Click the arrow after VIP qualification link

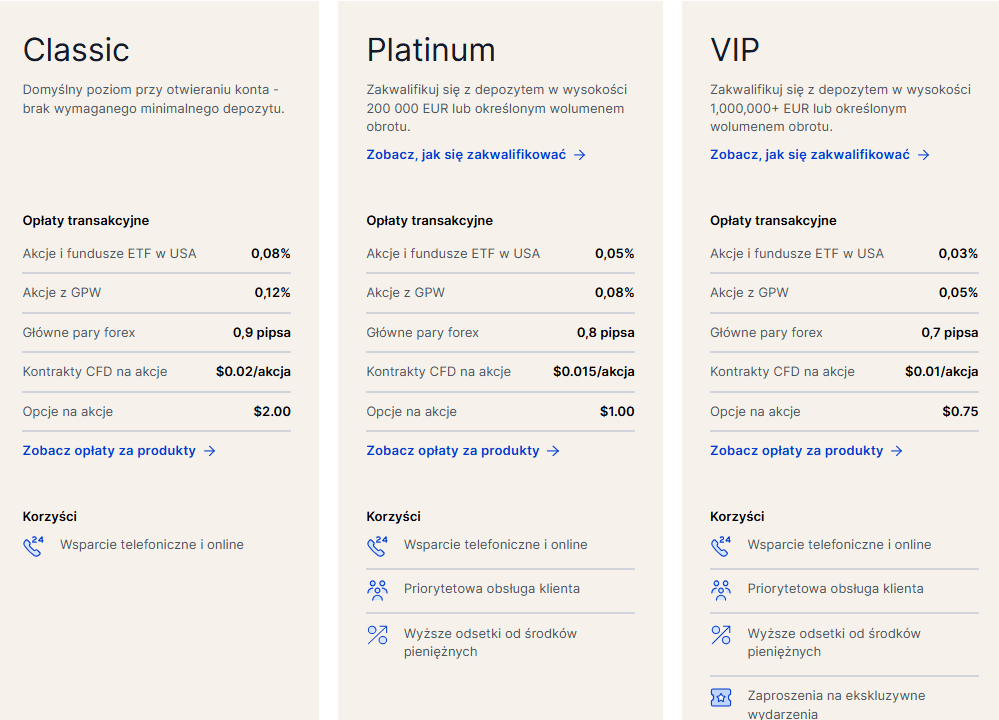(x=923, y=155)
